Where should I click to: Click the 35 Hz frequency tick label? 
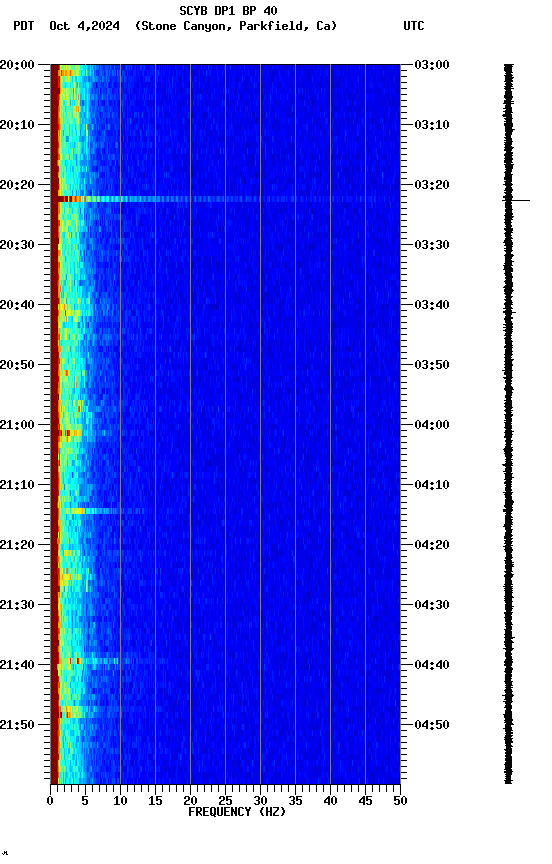[x=295, y=802]
